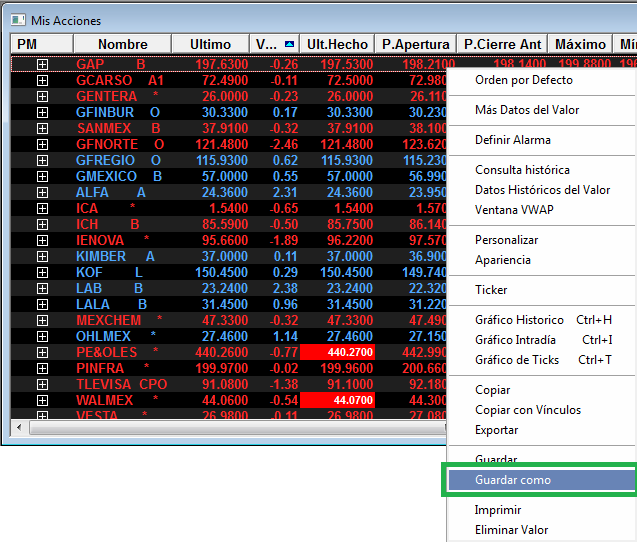
Task: Expand the WALMEX row
Action: pos(42,401)
